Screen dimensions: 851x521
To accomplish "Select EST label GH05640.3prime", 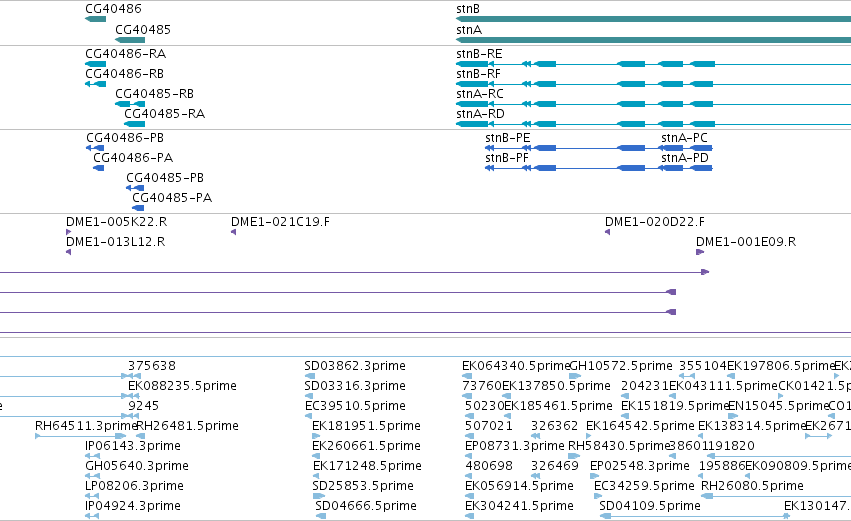I will [x=137, y=466].
